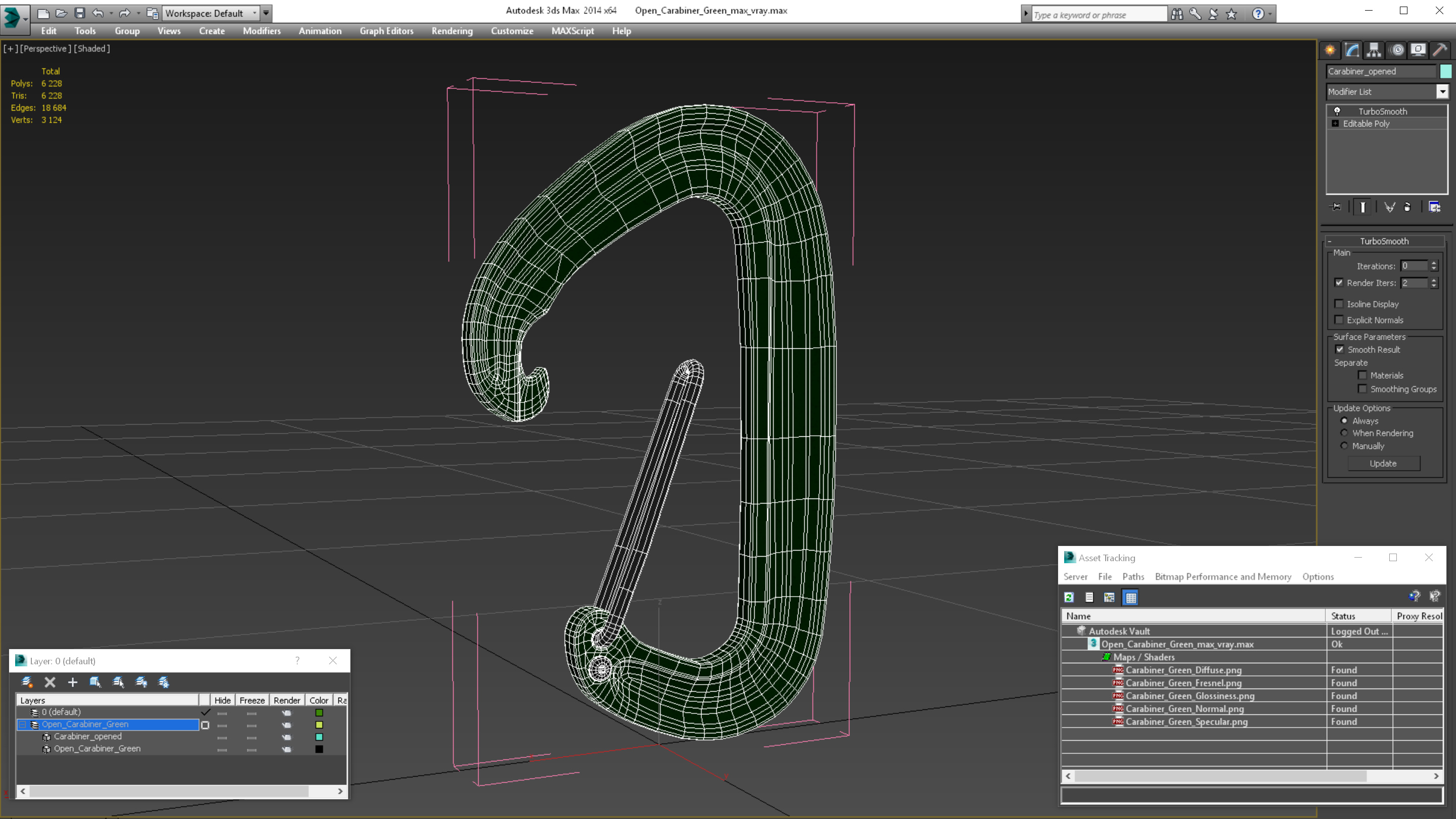Open Bitmap Performance and Memory menu

[x=1223, y=576]
